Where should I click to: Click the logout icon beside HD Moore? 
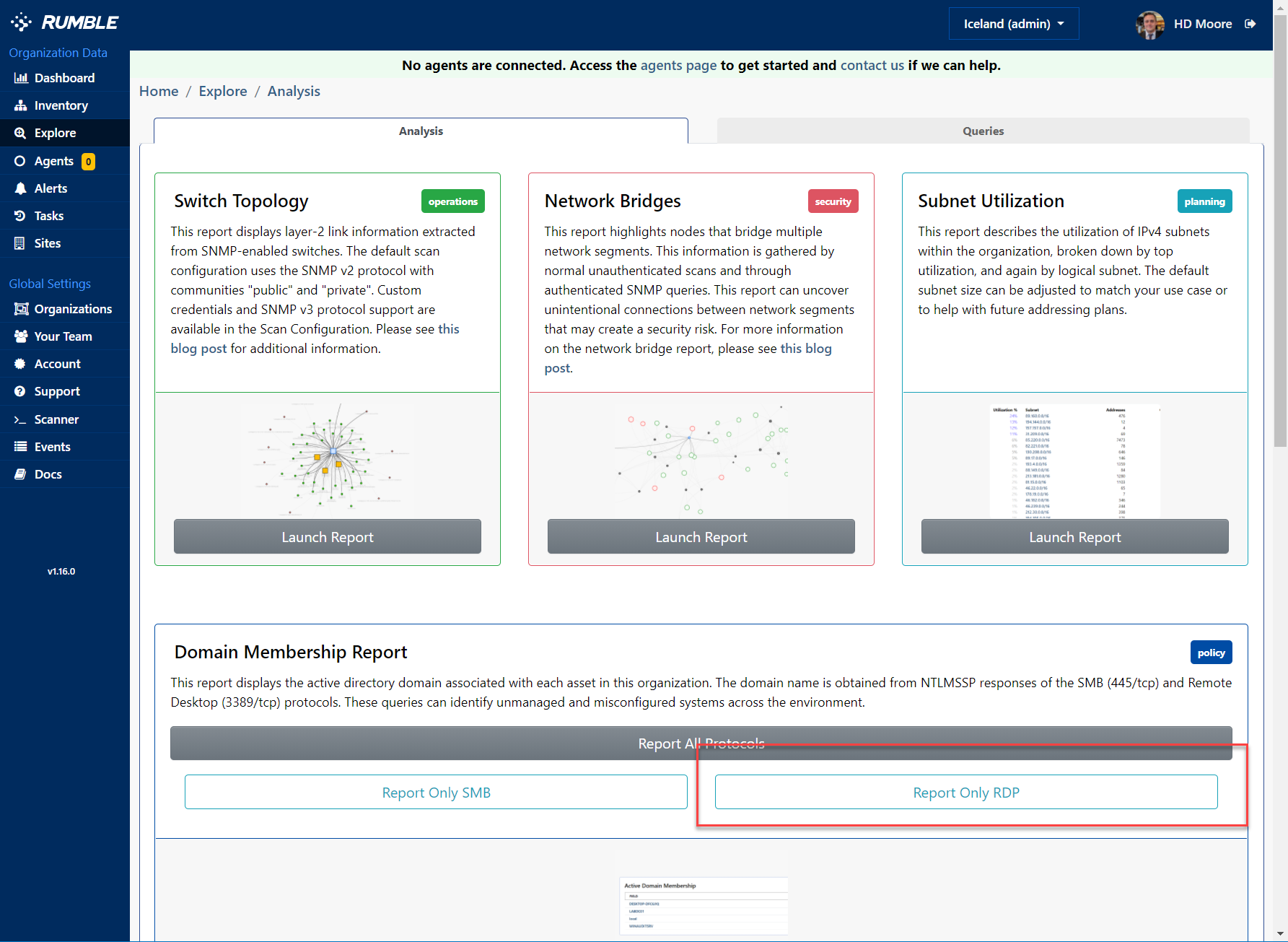click(1250, 24)
